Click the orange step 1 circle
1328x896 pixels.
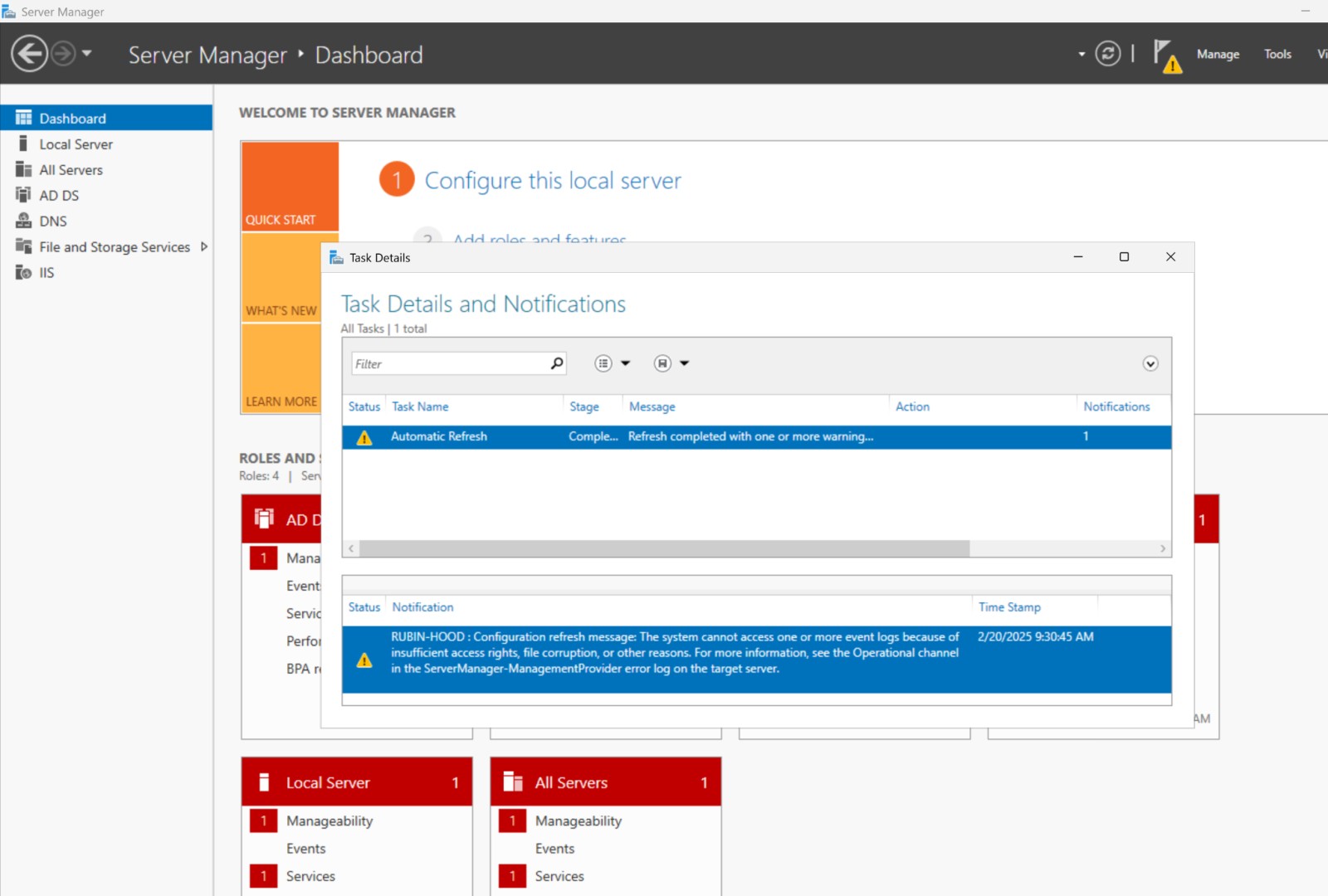[x=397, y=179]
